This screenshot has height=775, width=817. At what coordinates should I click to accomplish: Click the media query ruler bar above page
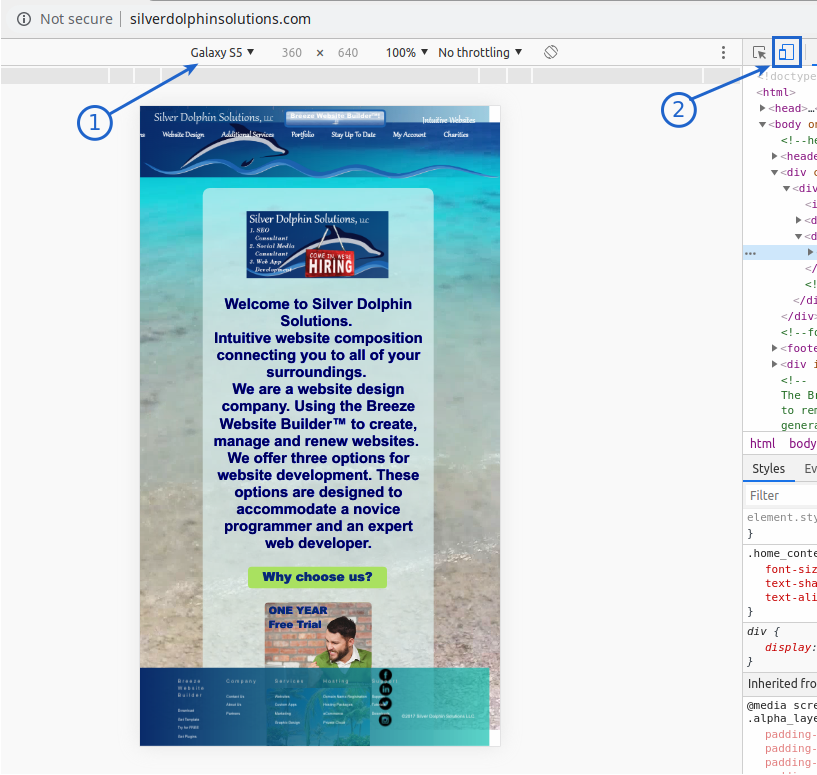click(371, 76)
